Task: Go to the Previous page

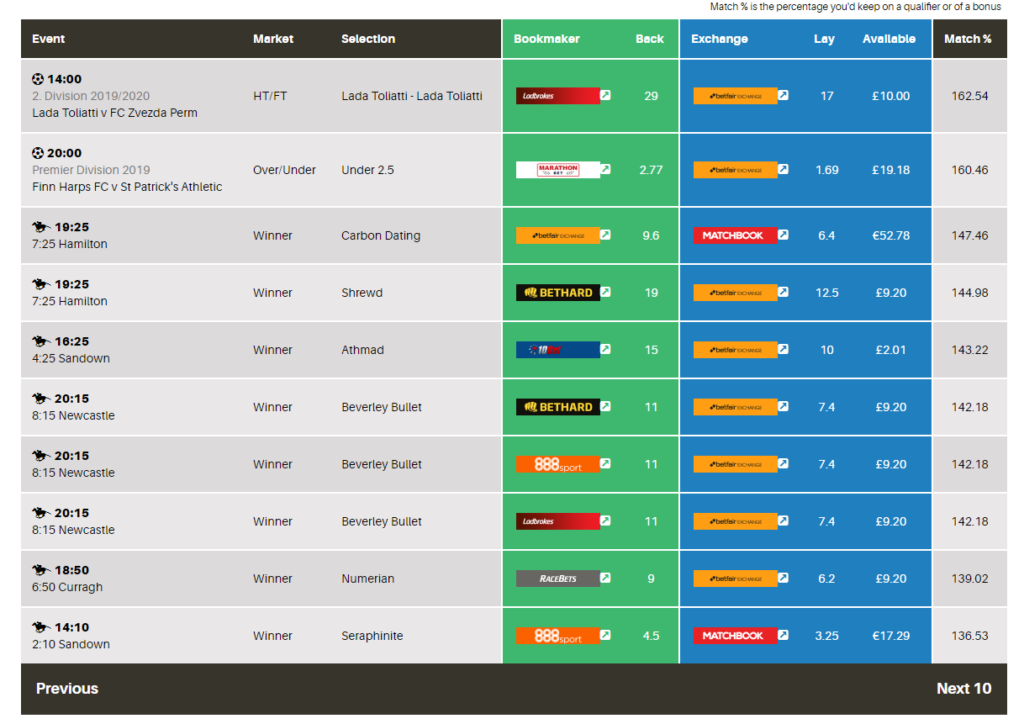Action: 66,689
